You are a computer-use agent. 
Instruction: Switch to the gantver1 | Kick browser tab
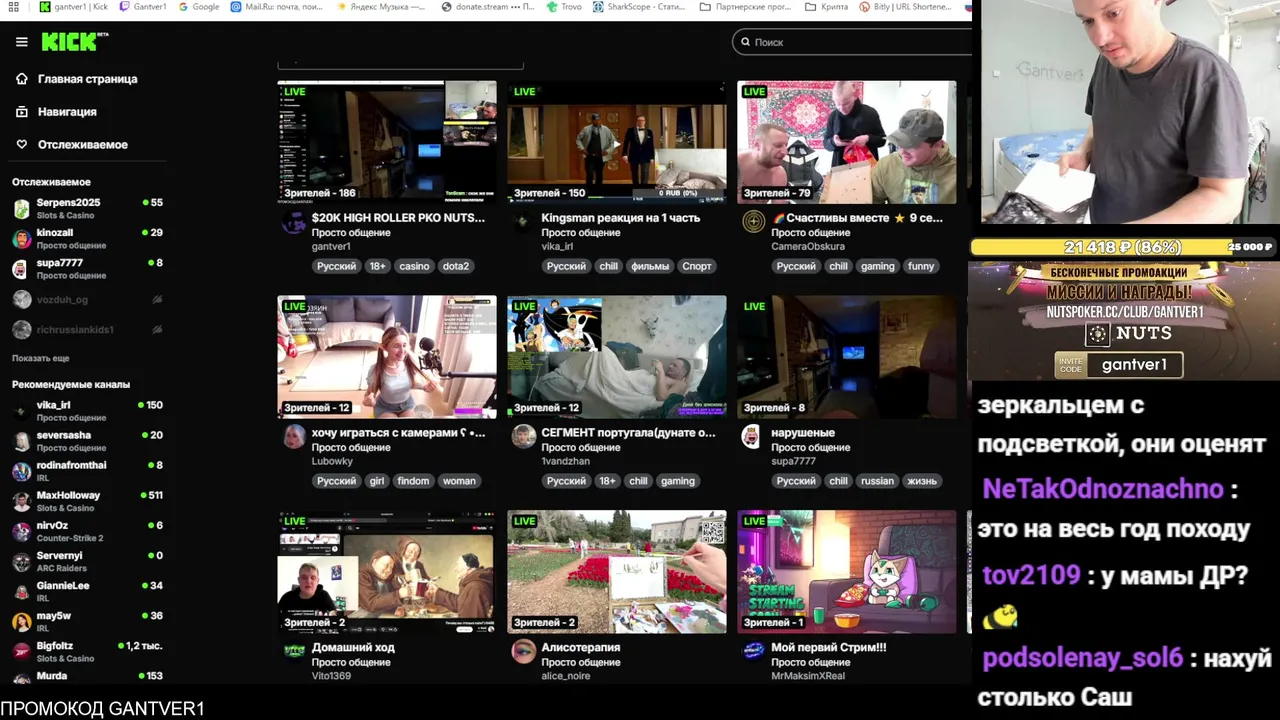tap(73, 7)
